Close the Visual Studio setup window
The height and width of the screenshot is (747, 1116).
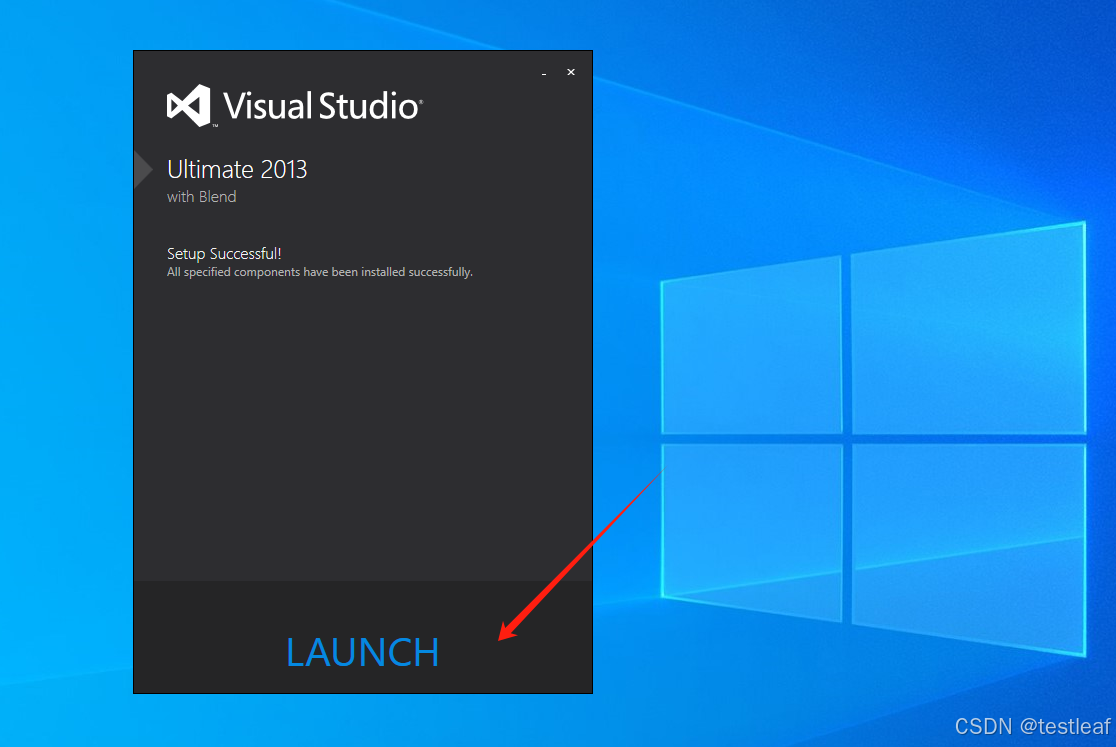[571, 72]
